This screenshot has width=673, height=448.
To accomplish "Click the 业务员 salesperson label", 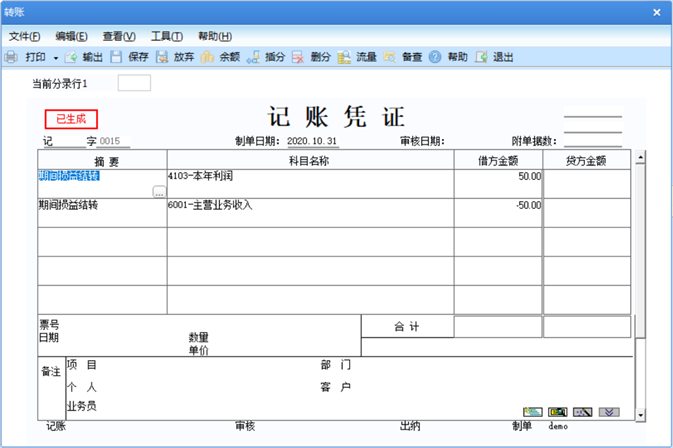I will click(82, 406).
